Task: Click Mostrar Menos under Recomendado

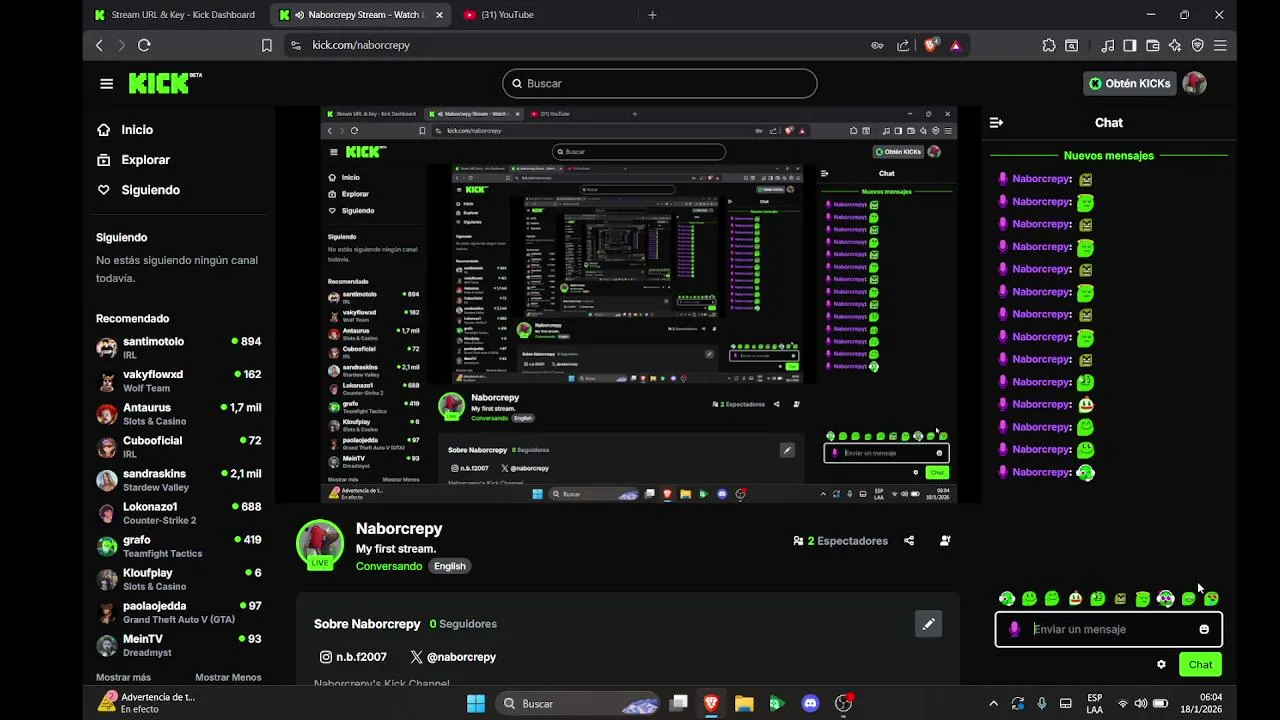Action: (228, 677)
